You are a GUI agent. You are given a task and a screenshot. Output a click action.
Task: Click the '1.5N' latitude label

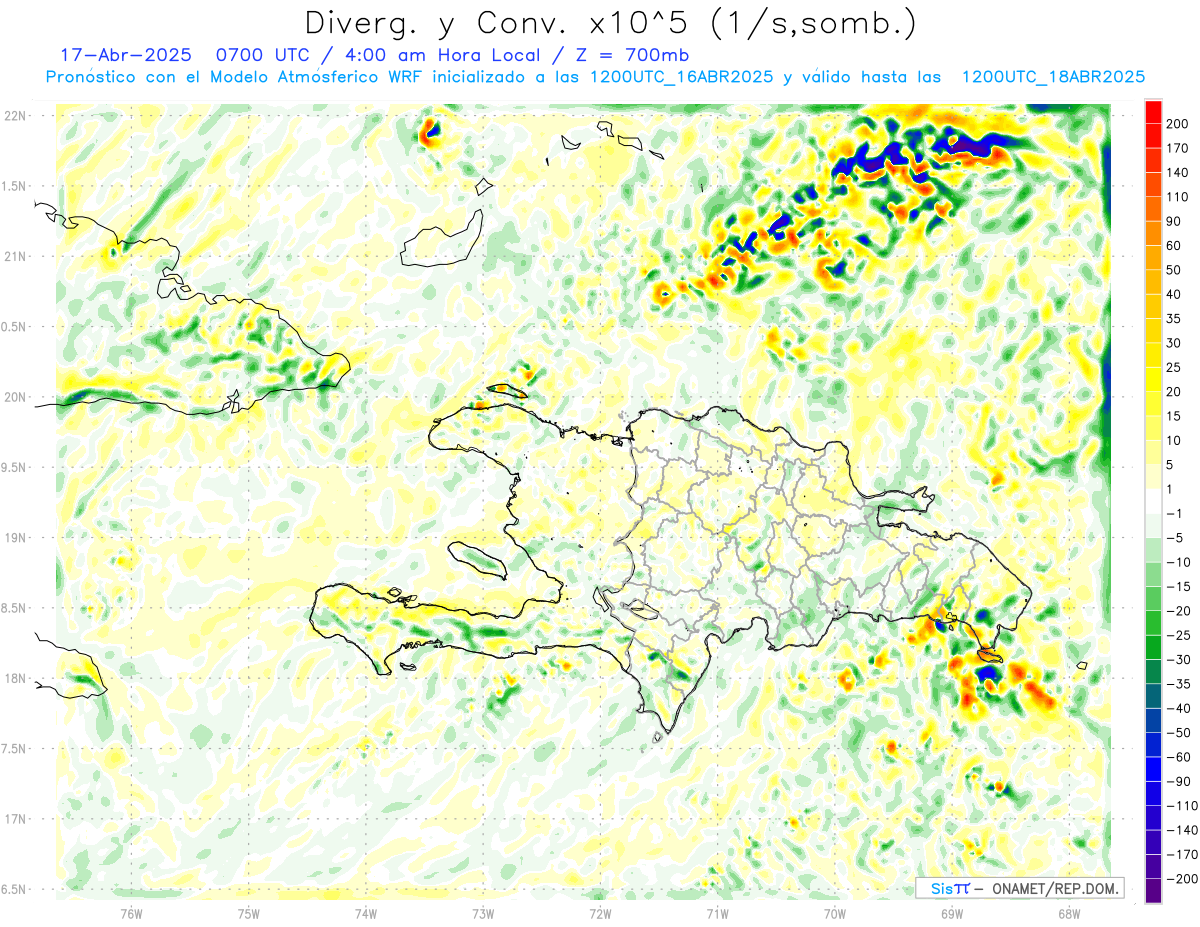[15, 186]
